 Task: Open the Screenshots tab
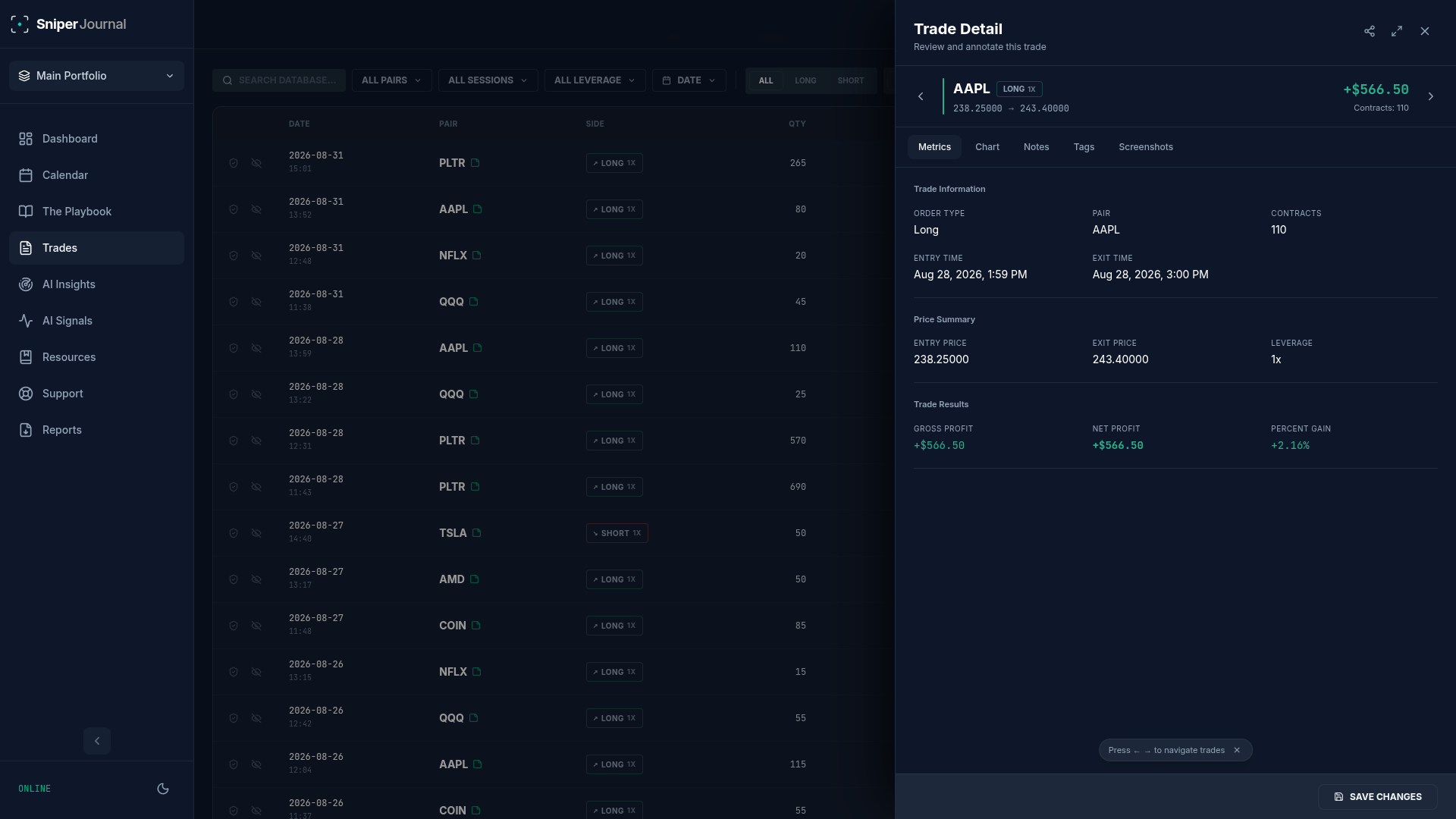pos(1146,147)
